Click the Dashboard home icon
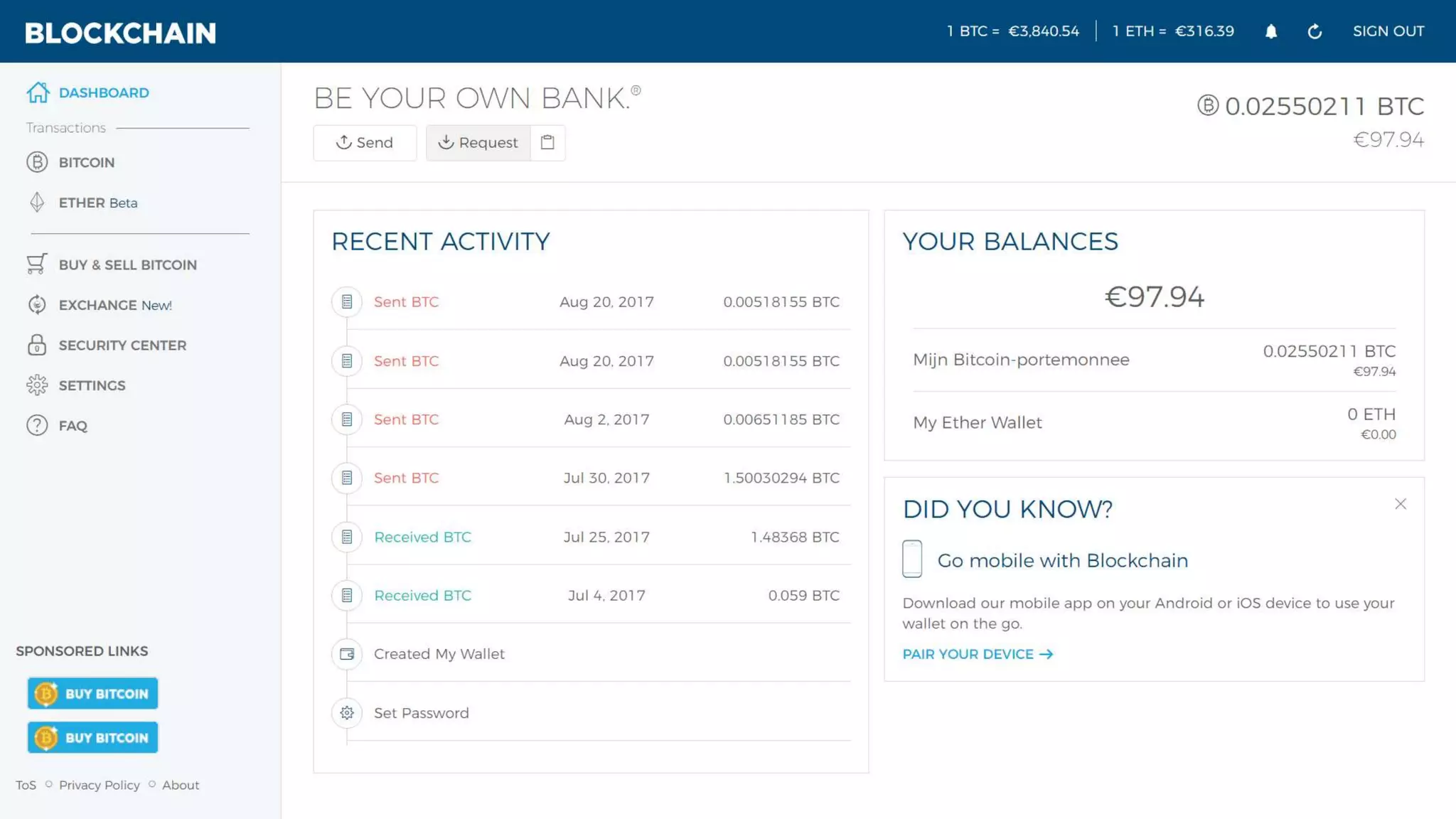The image size is (1456, 819). 38,92
